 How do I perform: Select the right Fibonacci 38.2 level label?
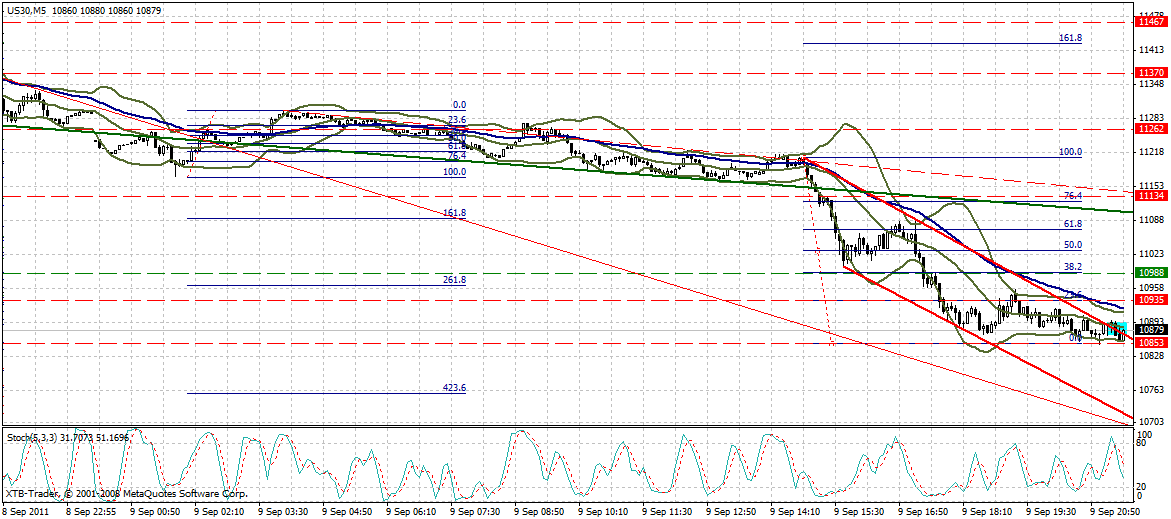point(1072,267)
